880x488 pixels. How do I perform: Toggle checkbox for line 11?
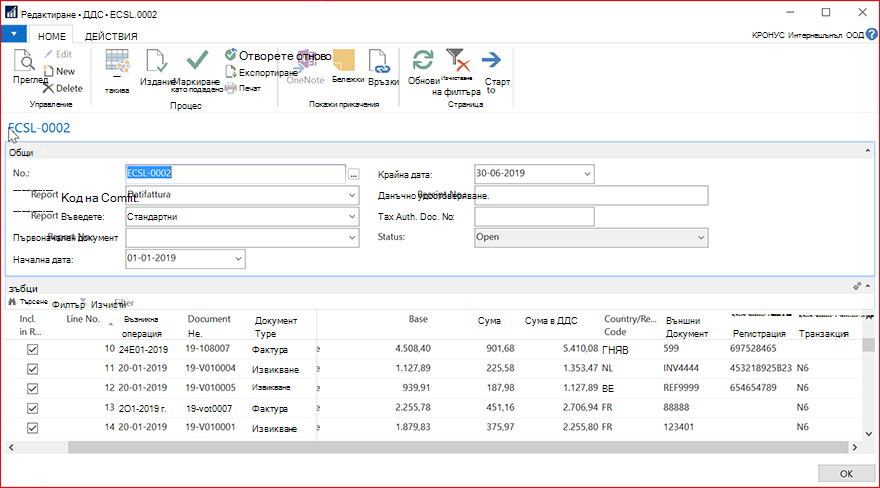coord(33,369)
